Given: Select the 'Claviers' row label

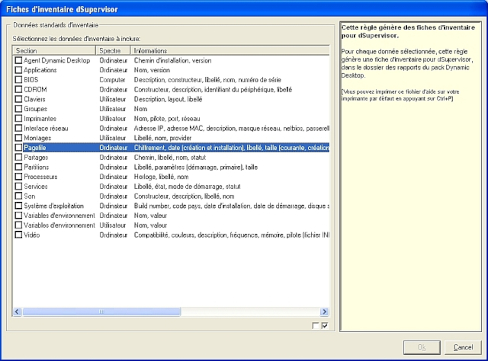Looking at the screenshot, I should tap(34, 99).
